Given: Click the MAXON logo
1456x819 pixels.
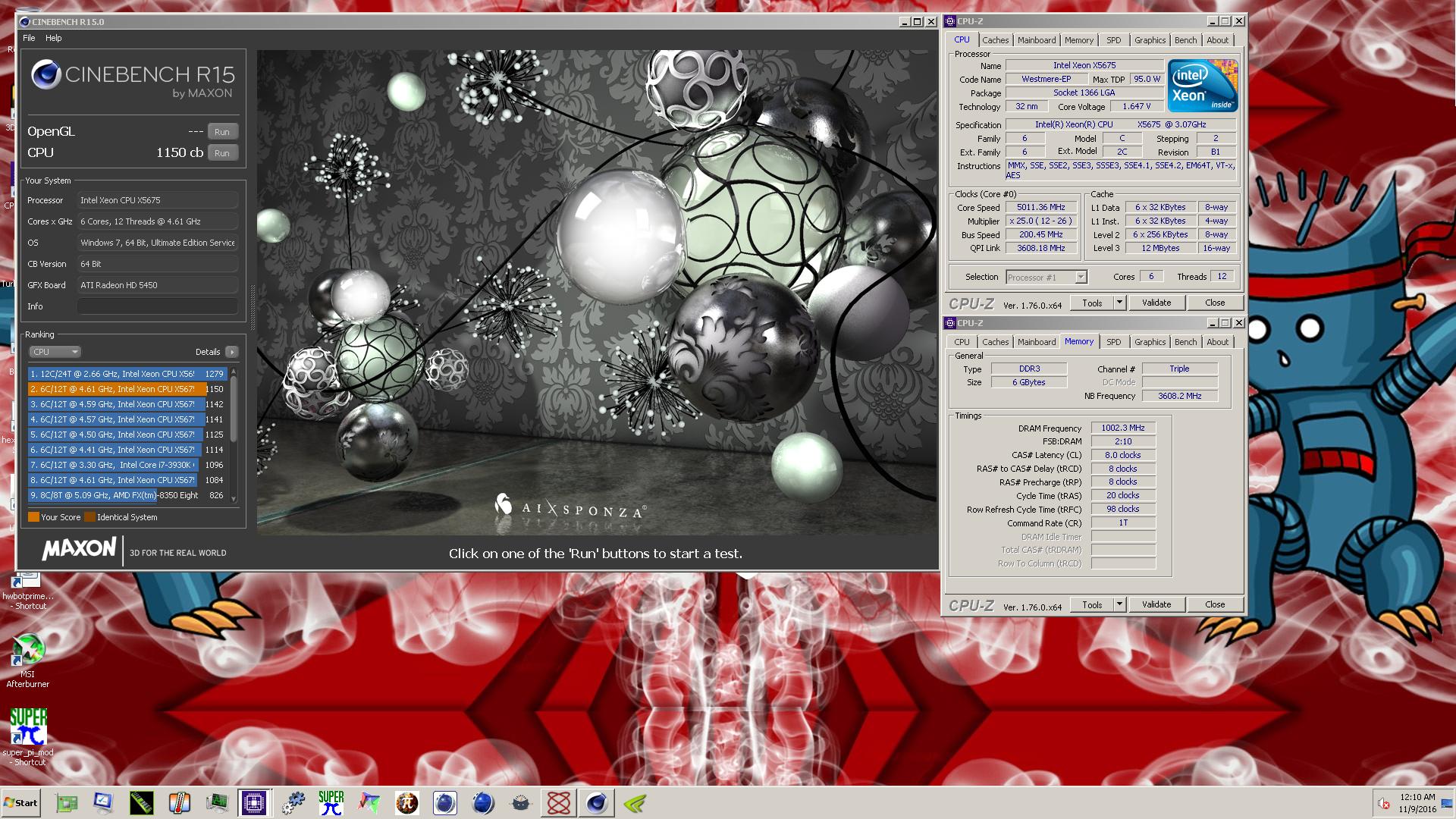Looking at the screenshot, I should click(x=79, y=549).
